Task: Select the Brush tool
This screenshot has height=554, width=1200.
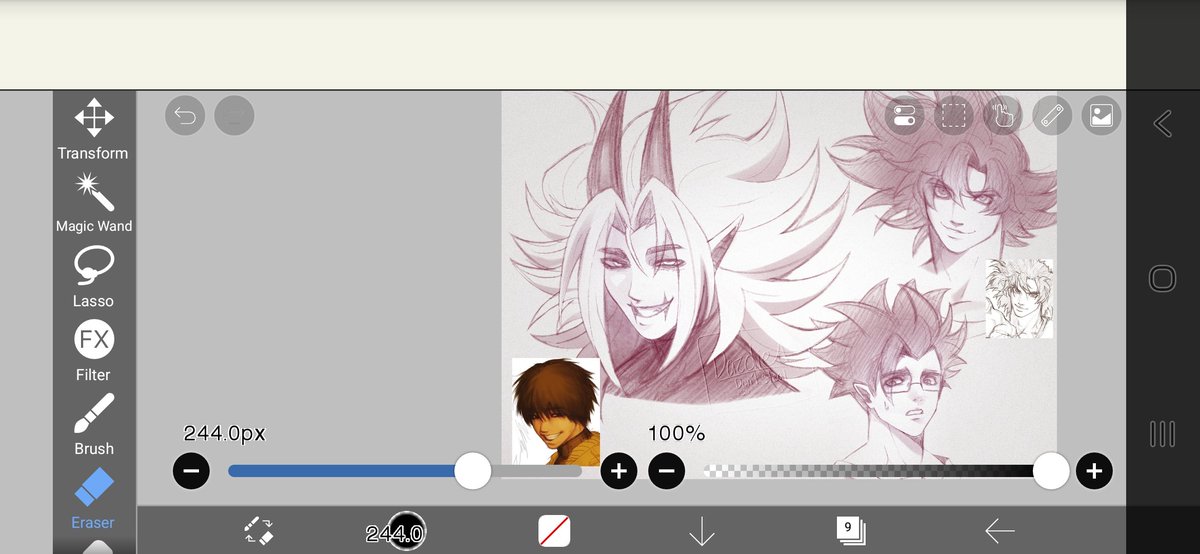Action: 93,425
